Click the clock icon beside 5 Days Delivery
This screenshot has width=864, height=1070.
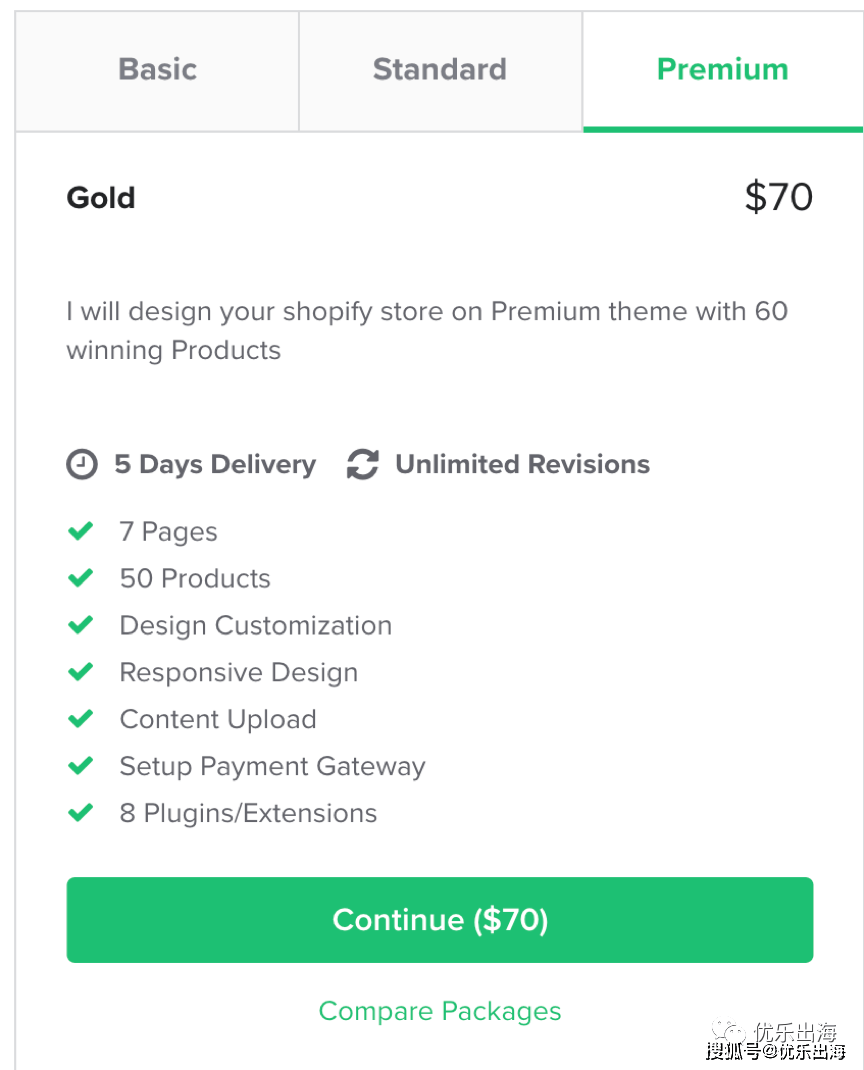click(x=81, y=464)
